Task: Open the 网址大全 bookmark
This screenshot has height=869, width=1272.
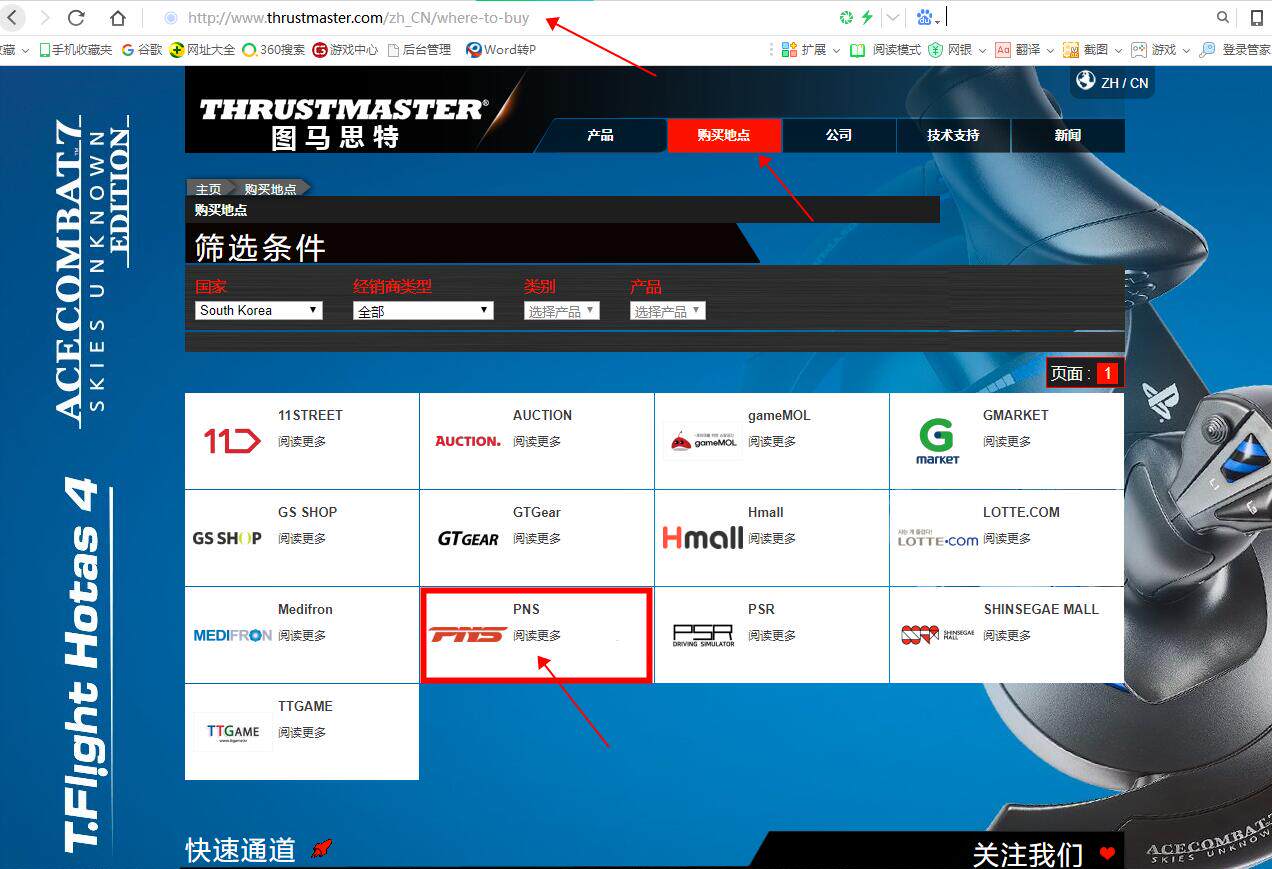Action: click(x=203, y=49)
